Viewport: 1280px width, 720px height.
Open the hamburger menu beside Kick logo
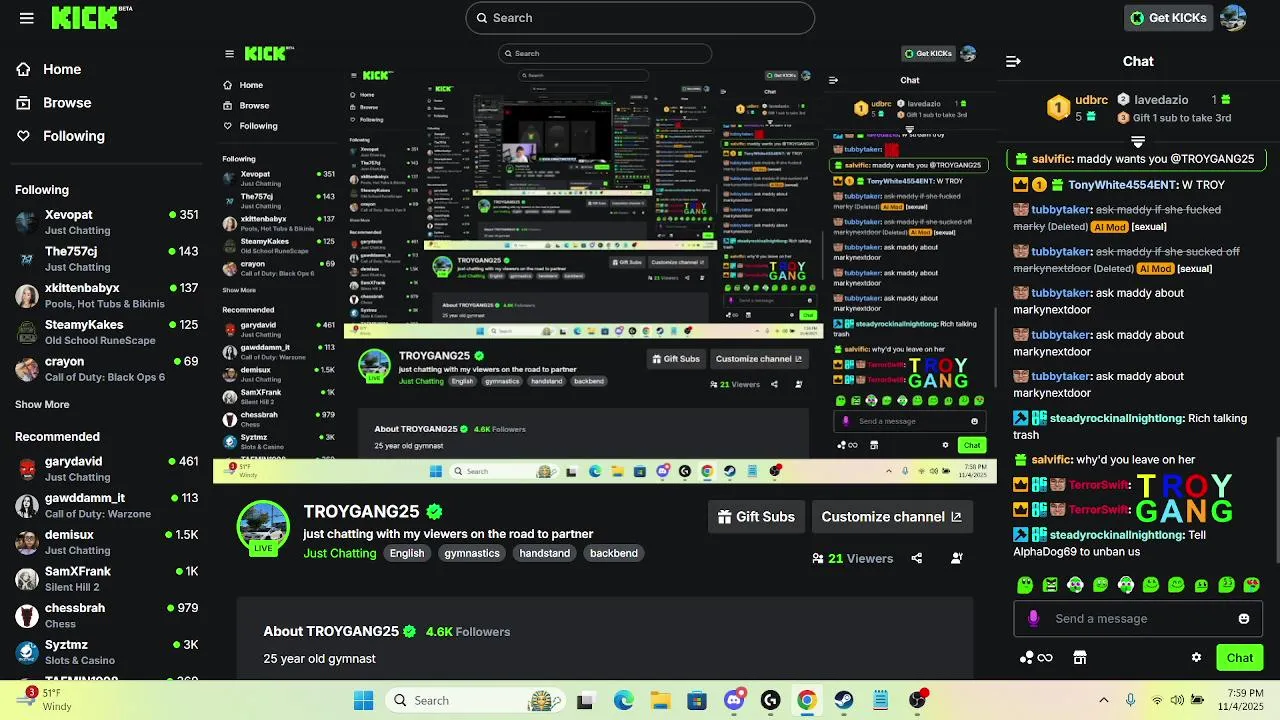tap(27, 18)
